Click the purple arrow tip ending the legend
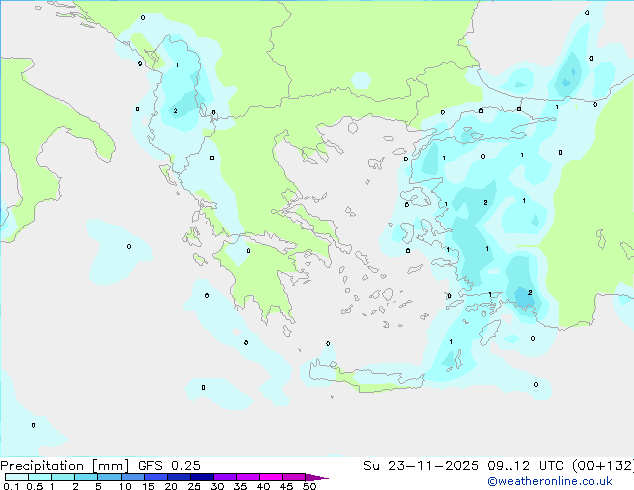This screenshot has width=634, height=490. [317, 477]
